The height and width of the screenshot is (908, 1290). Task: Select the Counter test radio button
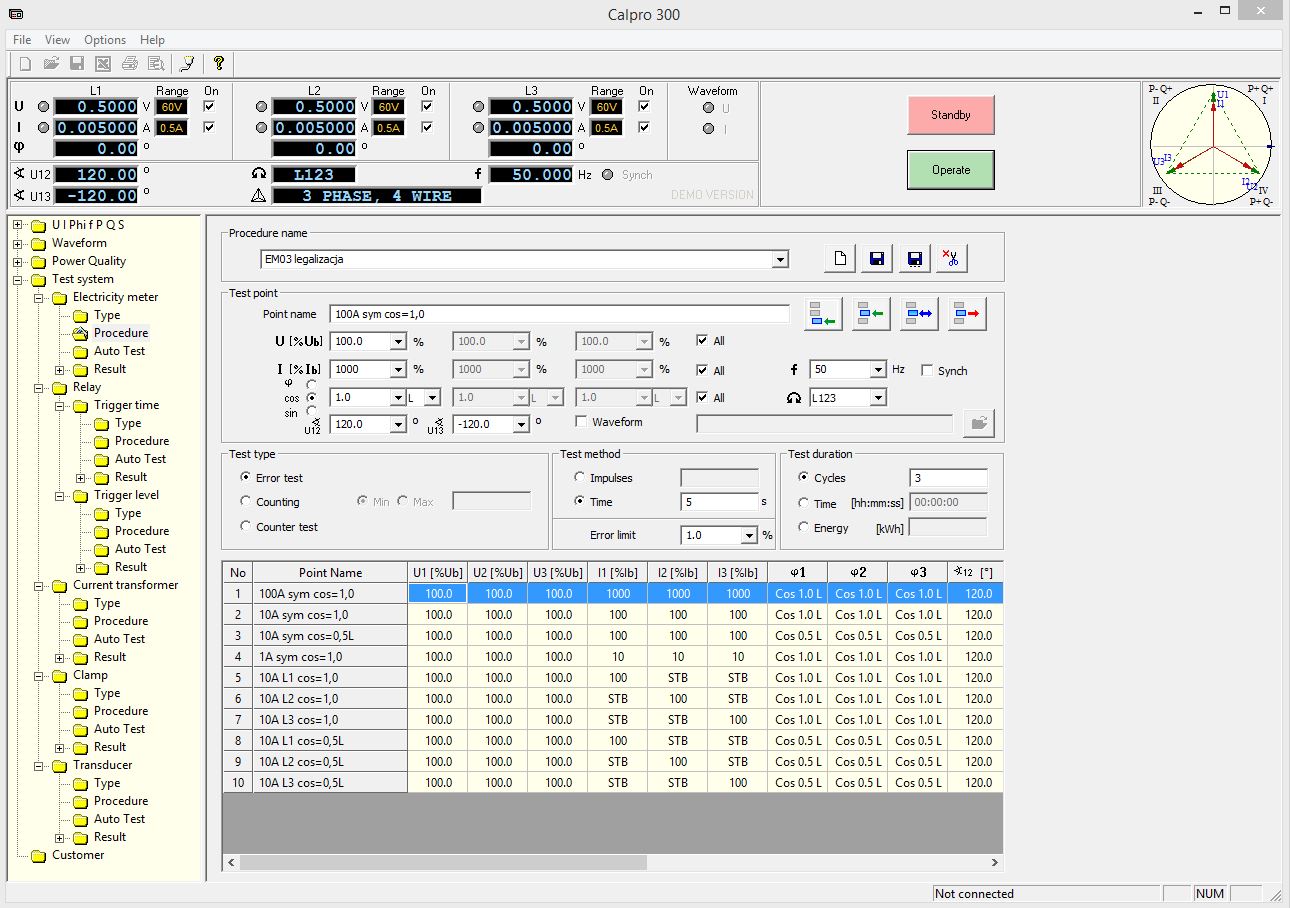coord(246,526)
